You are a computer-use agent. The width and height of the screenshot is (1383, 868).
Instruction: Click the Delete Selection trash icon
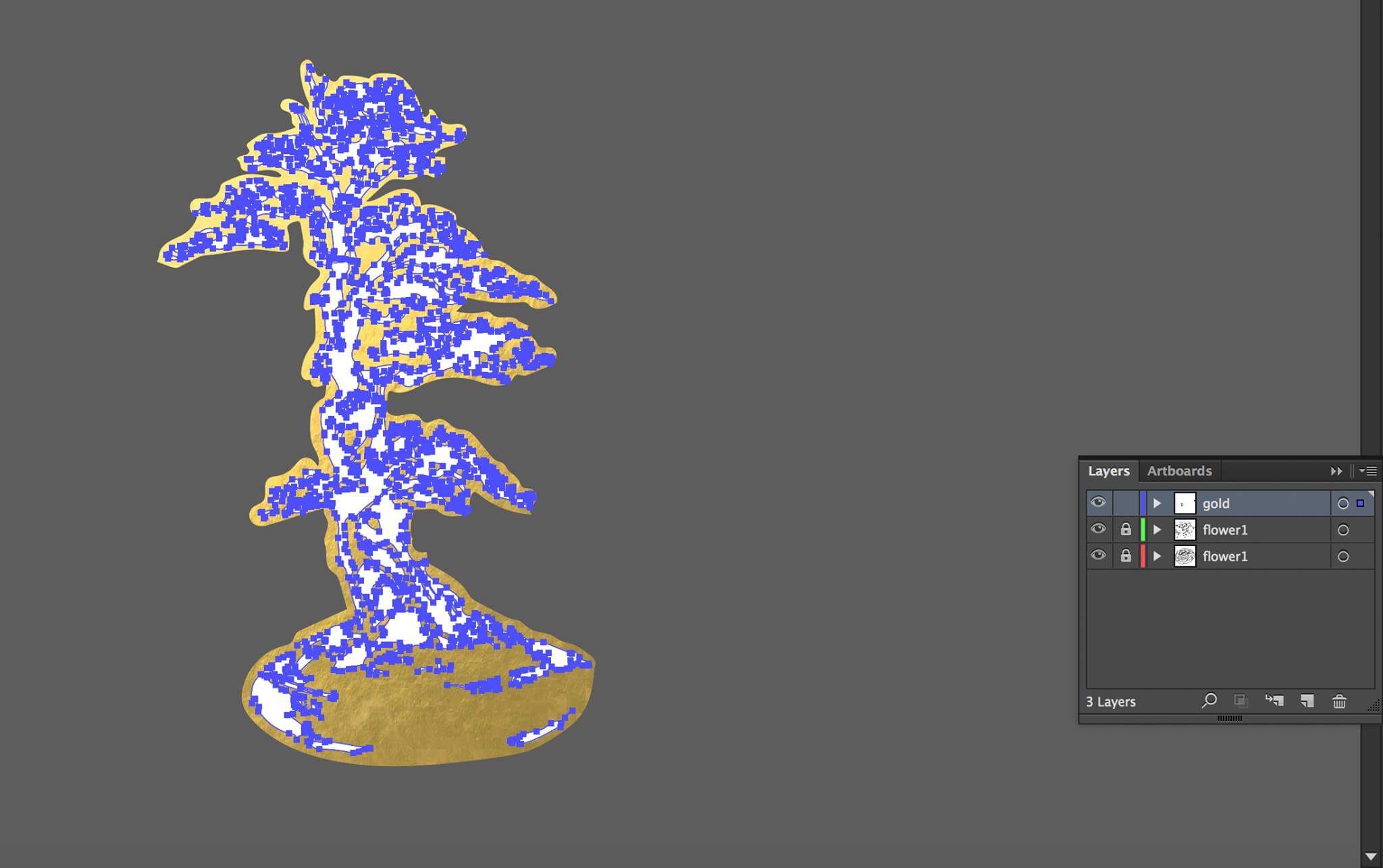point(1340,701)
